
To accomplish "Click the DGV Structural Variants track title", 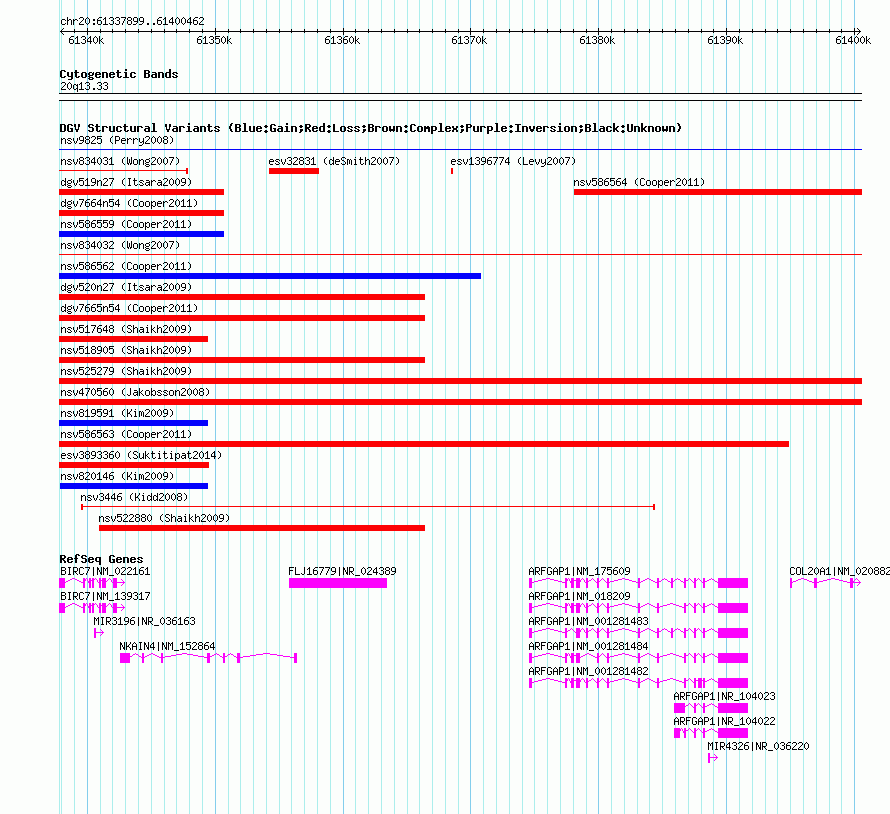I will (x=371, y=128).
